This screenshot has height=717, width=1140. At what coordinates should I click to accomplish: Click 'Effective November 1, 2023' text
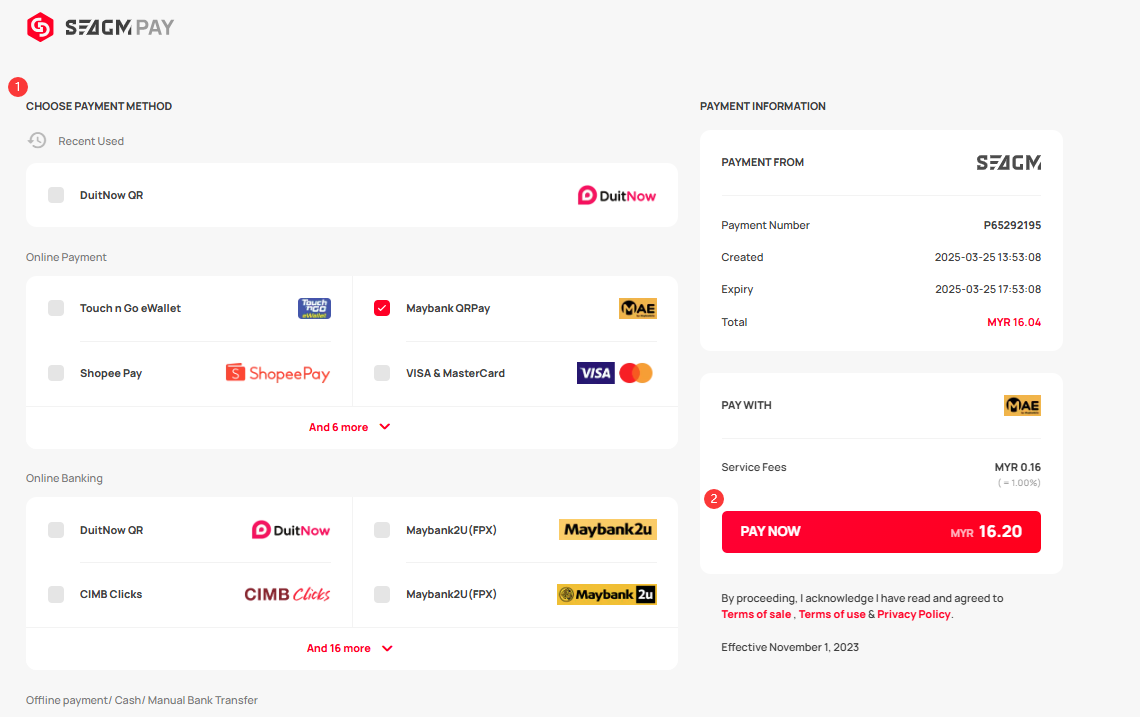tap(790, 647)
